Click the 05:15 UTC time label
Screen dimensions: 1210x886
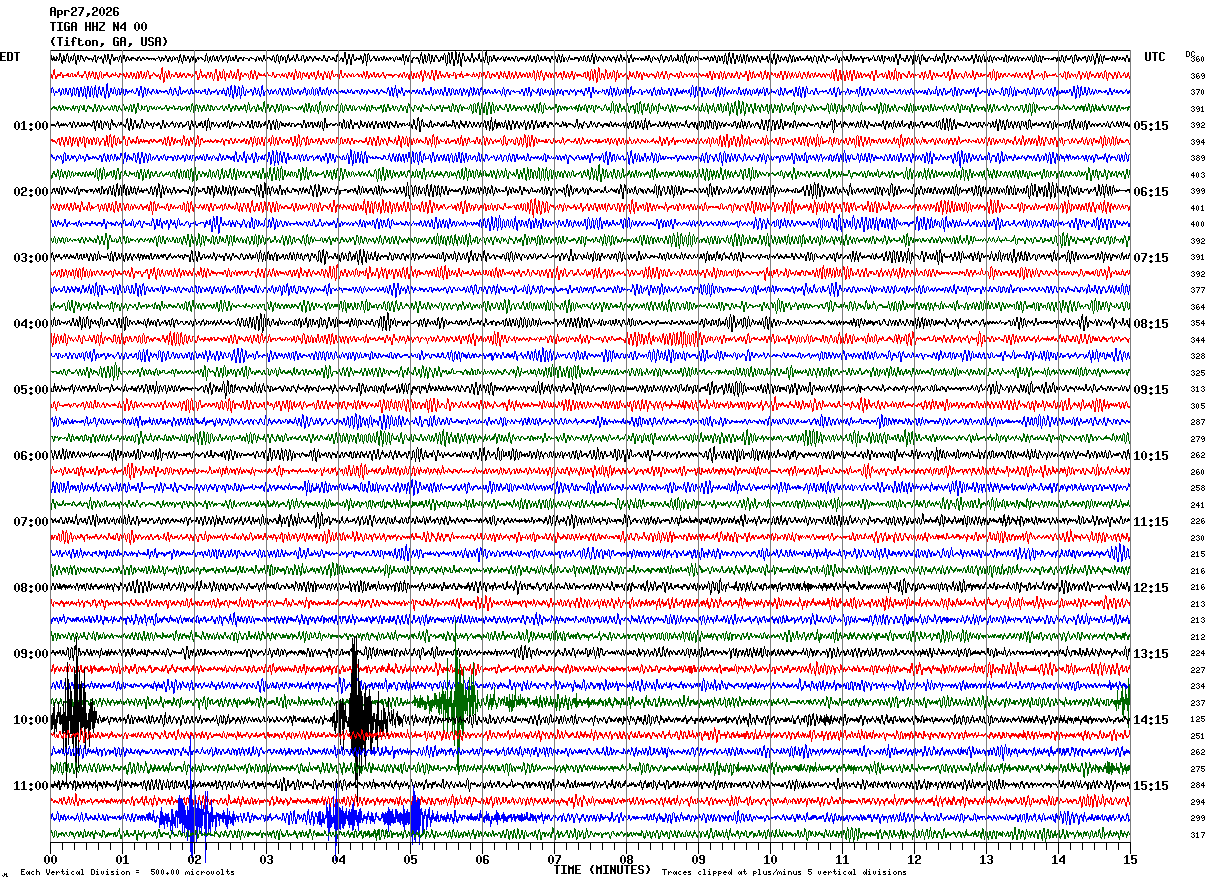point(1151,126)
